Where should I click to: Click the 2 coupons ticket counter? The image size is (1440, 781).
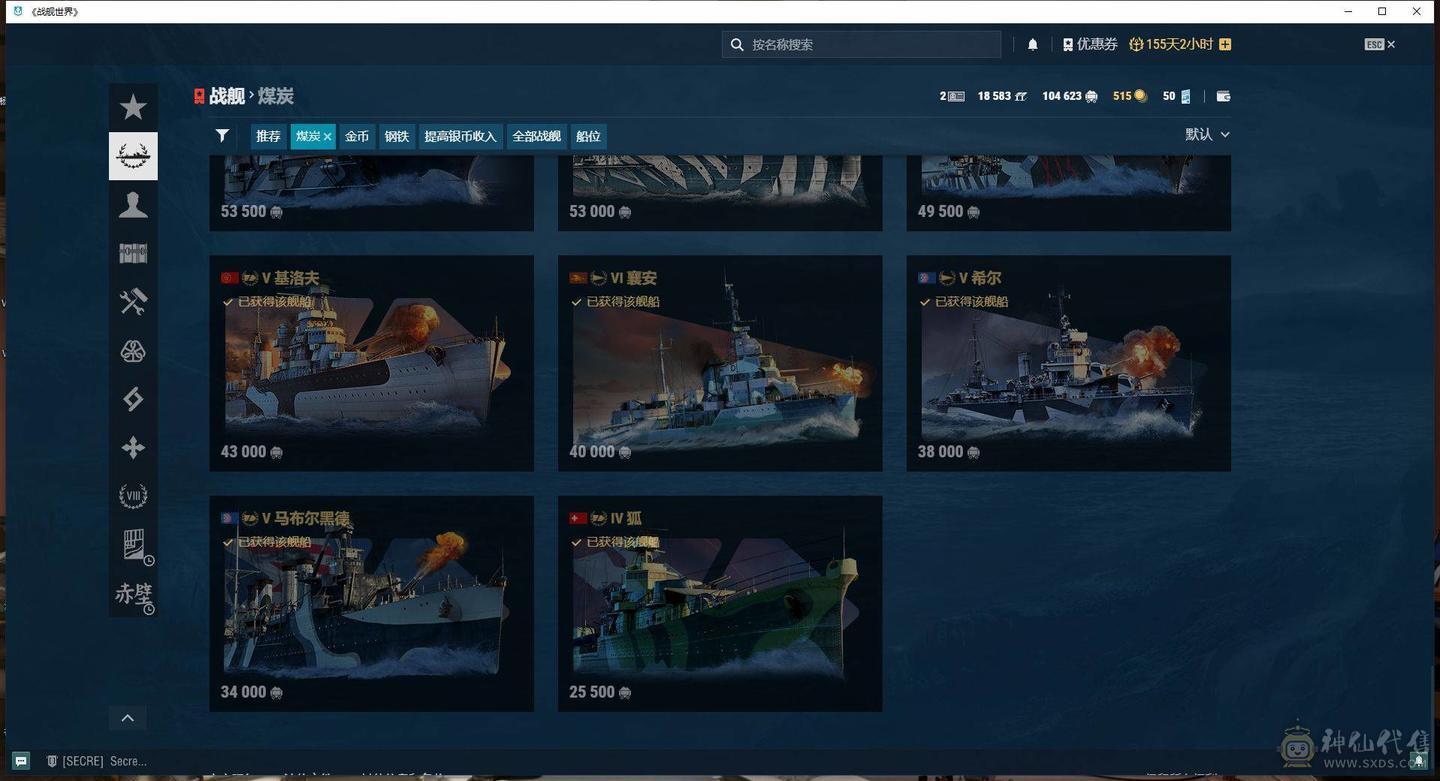[x=952, y=96]
